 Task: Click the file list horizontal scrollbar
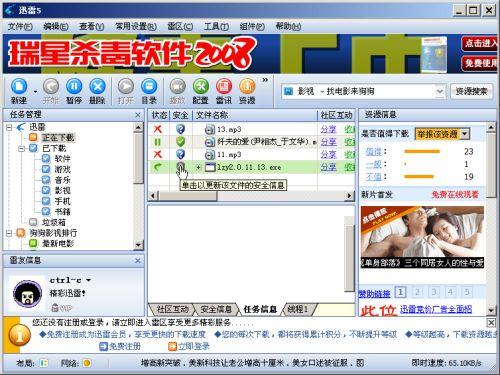(251, 196)
